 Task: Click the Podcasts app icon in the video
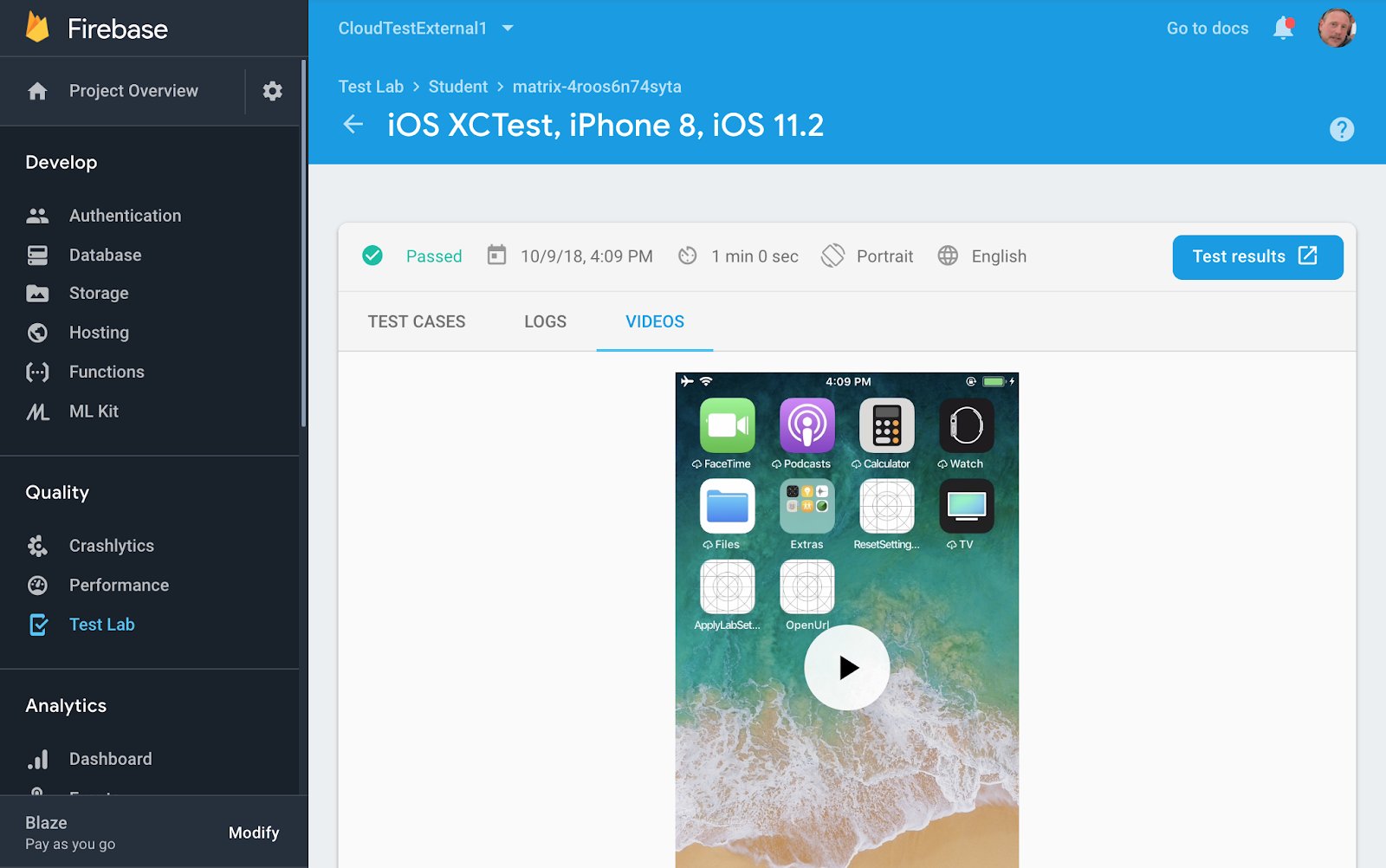coord(807,425)
